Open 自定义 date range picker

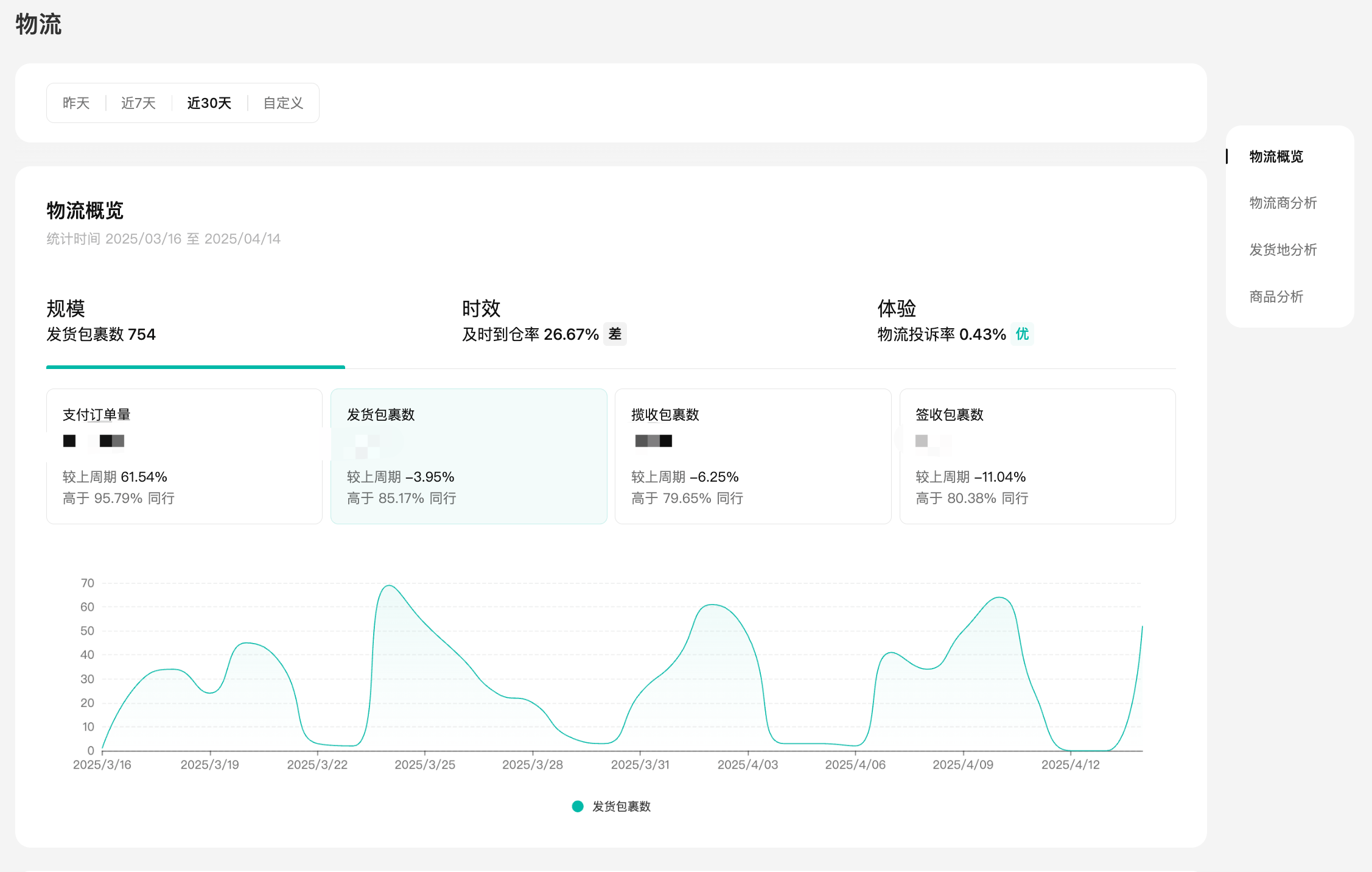point(283,103)
